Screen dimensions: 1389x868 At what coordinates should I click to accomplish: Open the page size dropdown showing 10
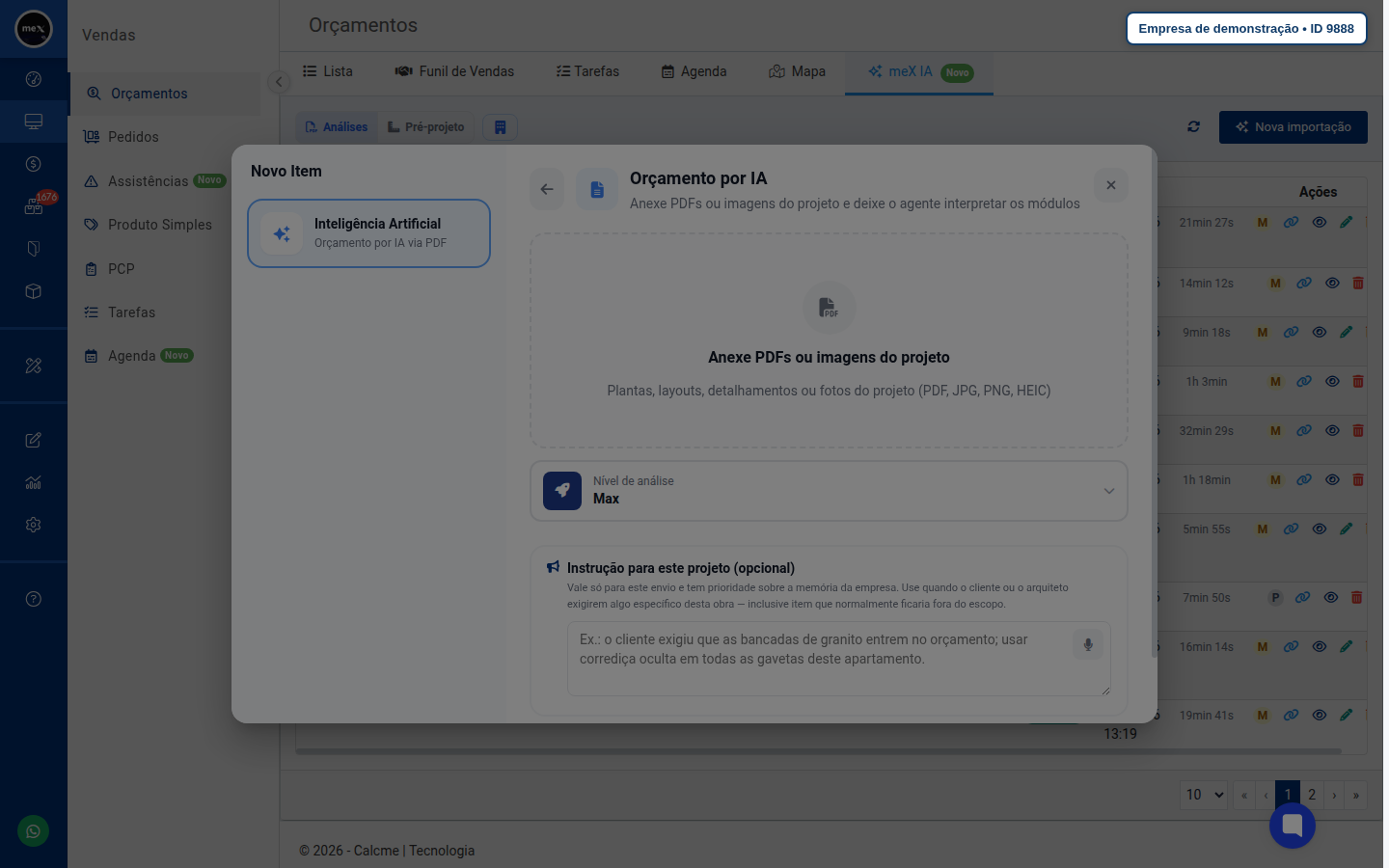point(1204,795)
